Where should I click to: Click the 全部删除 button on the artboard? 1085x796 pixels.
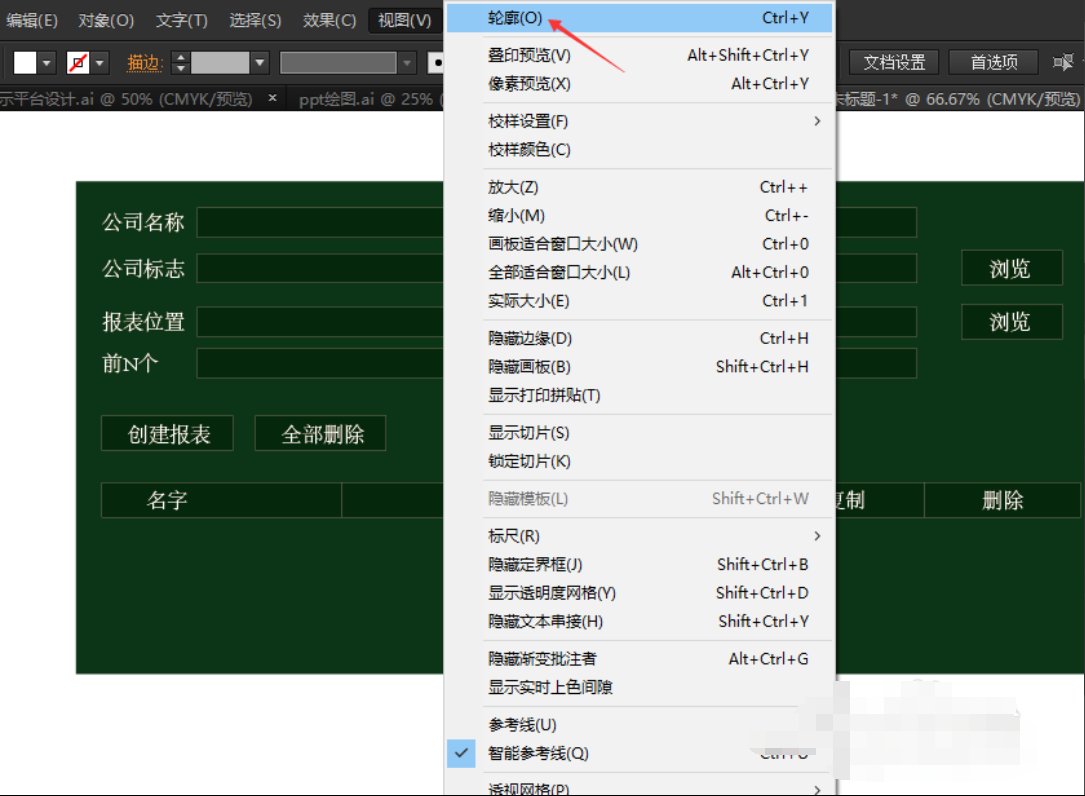(x=321, y=433)
